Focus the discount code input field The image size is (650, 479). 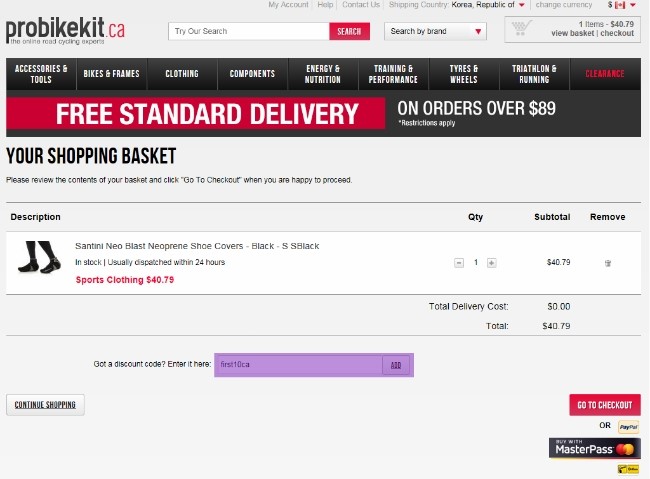297,365
